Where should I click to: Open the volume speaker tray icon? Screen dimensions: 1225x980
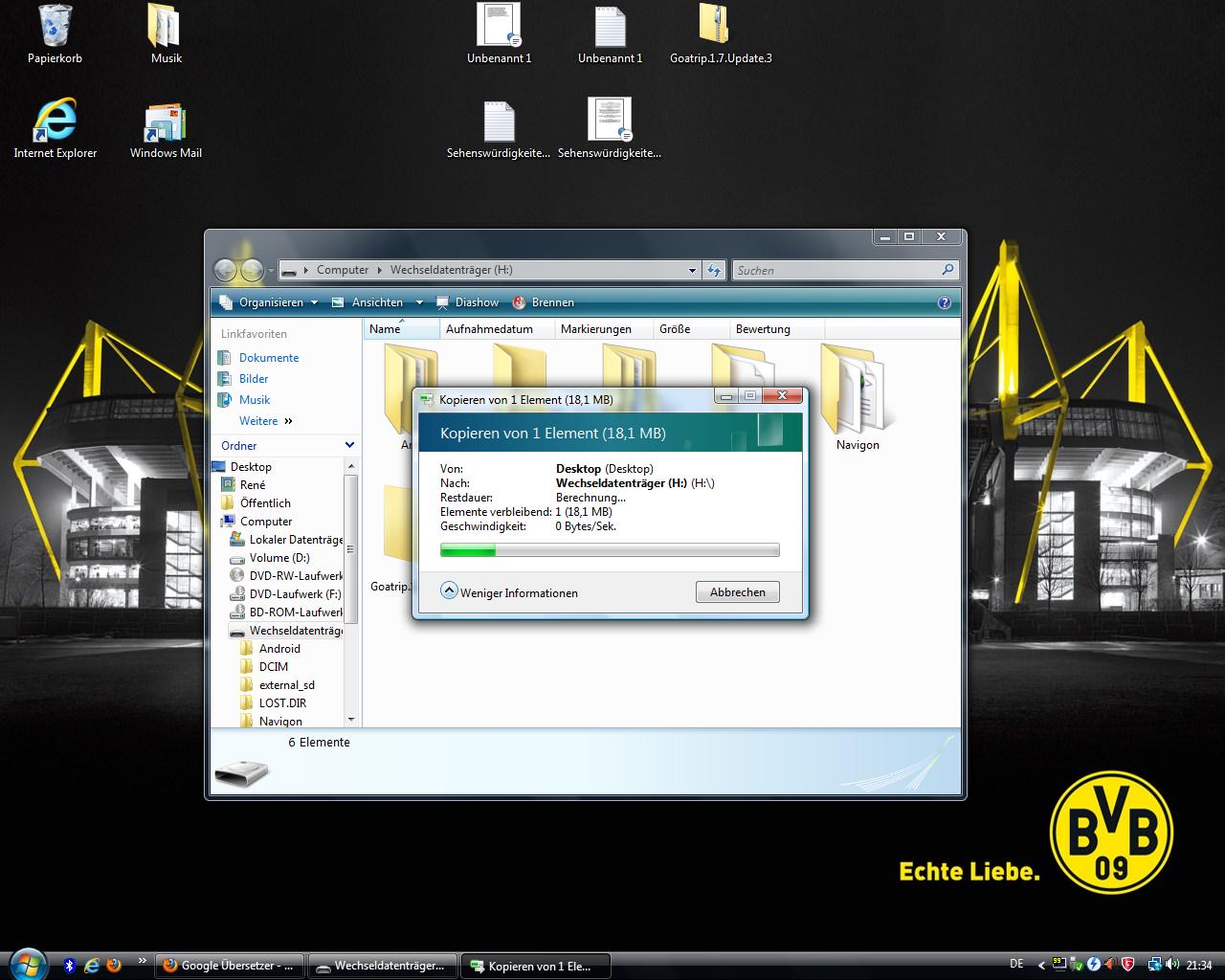(1171, 965)
